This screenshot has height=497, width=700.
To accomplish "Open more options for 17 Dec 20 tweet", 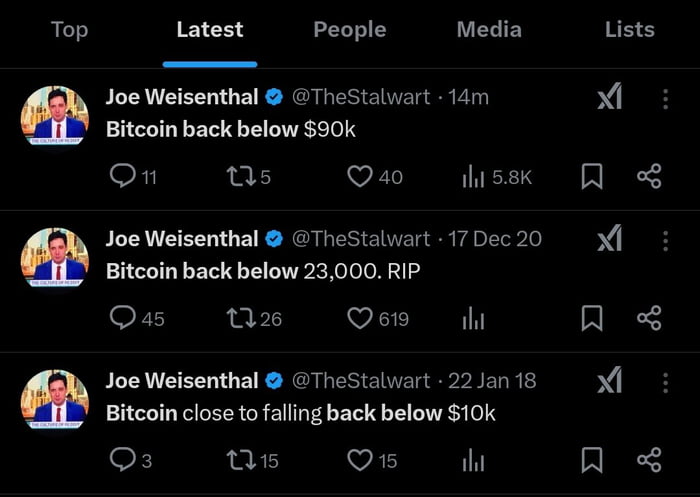I will [666, 239].
